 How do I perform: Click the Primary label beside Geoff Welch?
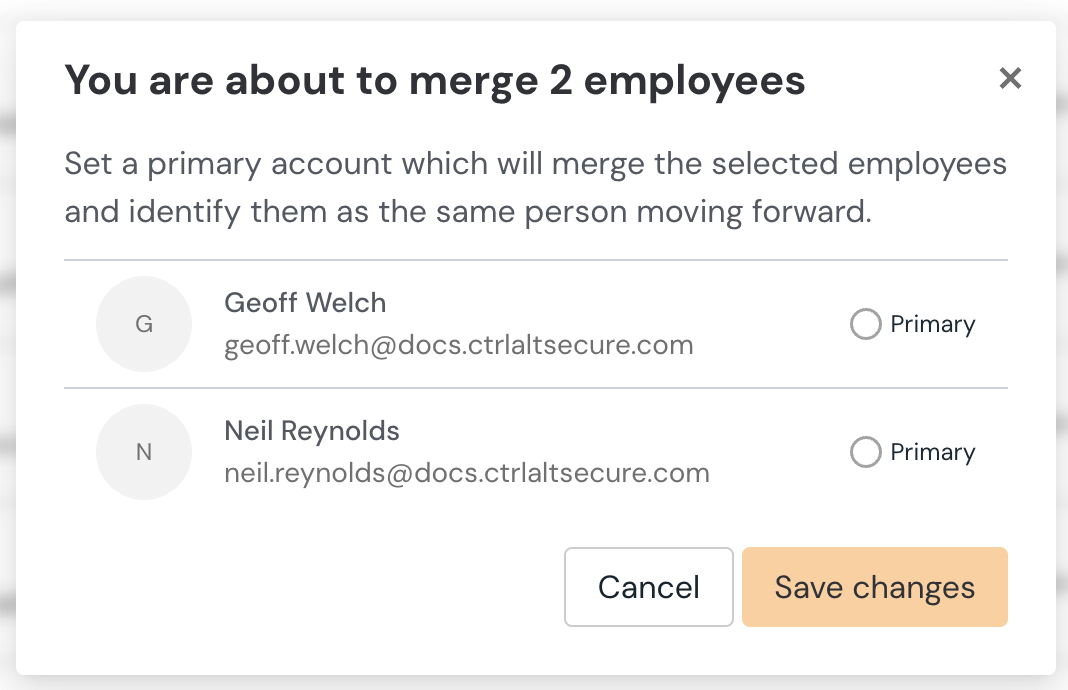[x=932, y=324]
